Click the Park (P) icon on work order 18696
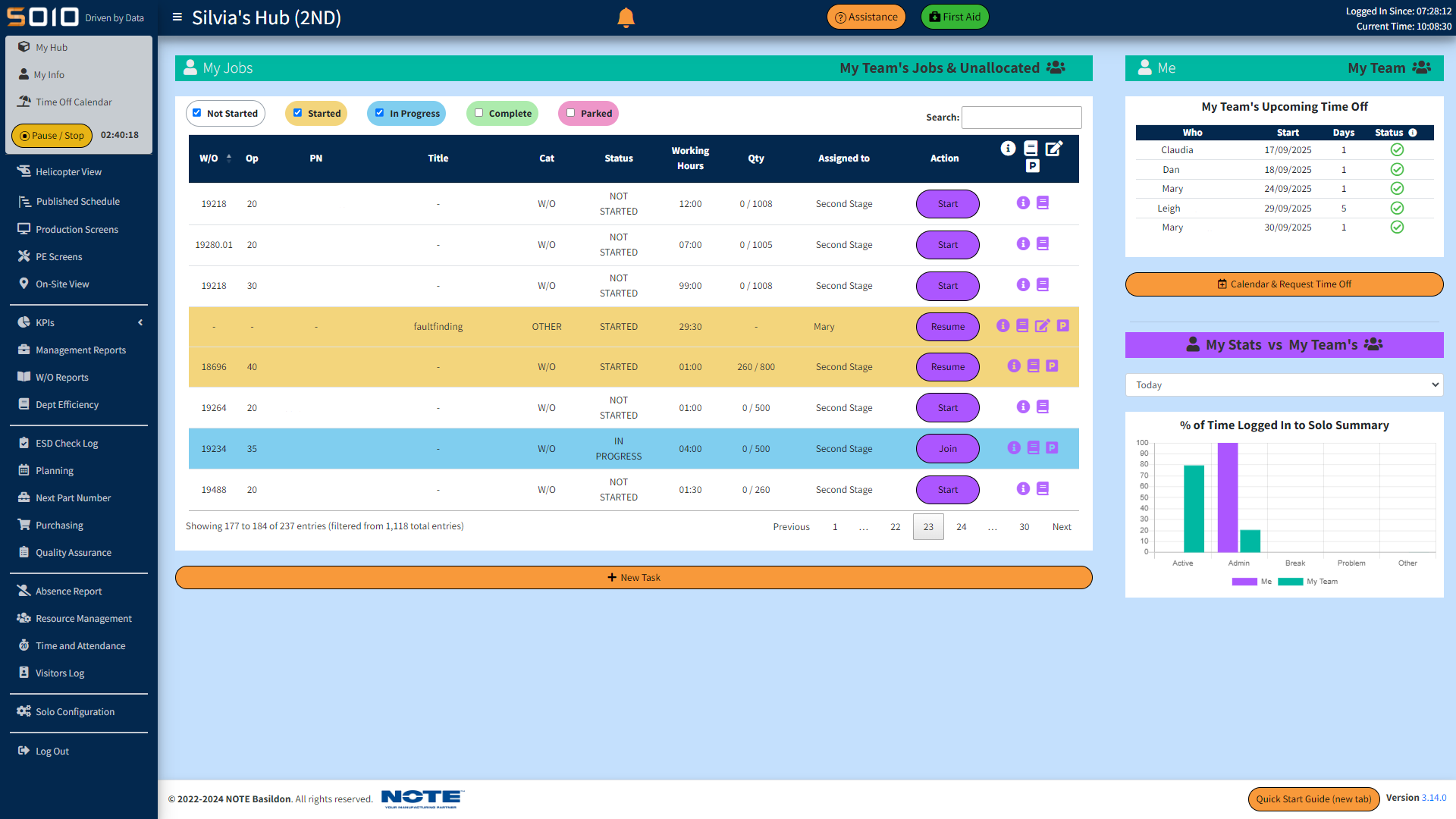 click(1052, 366)
